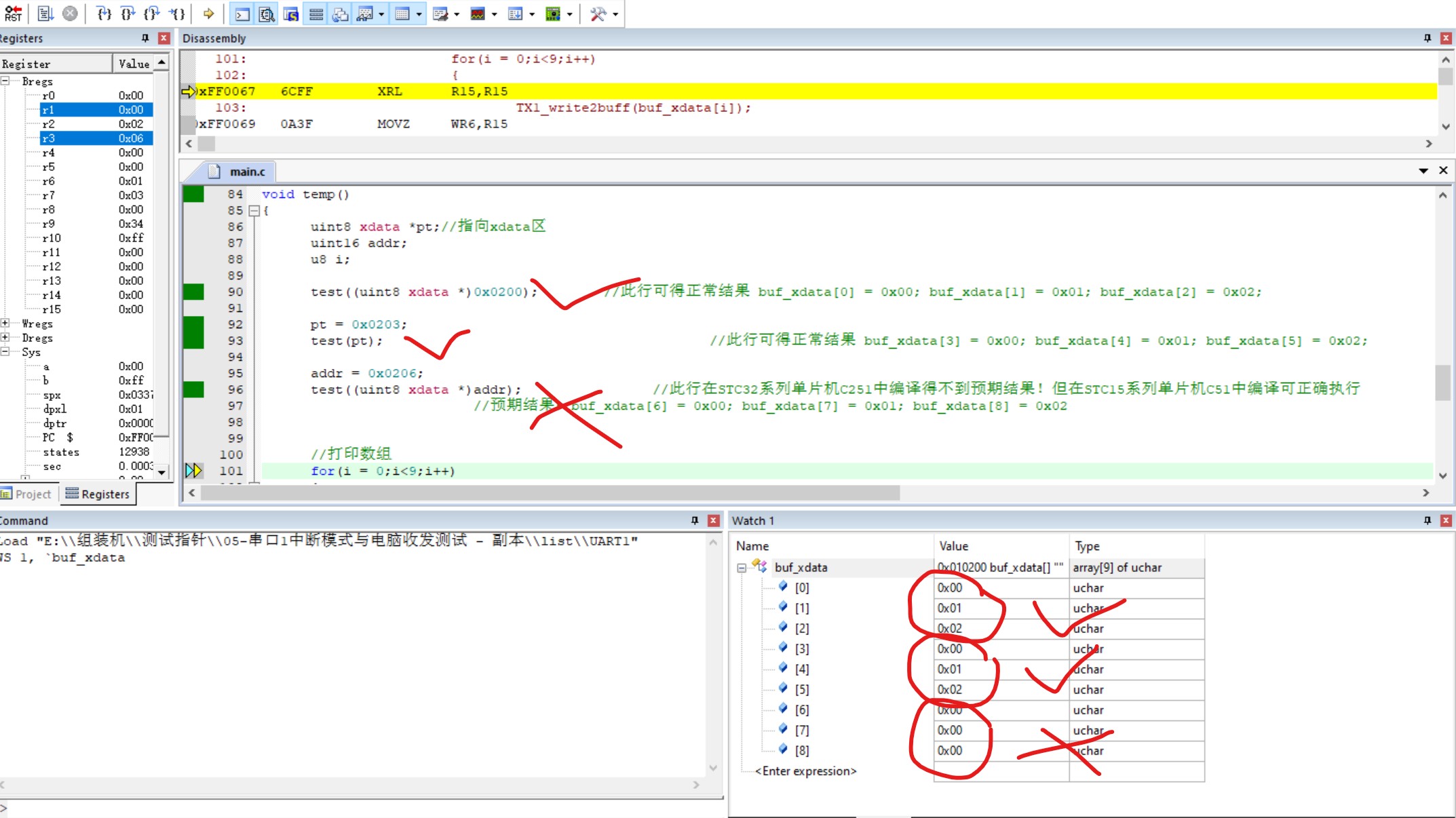Click the Logic Analyzer window icon
This screenshot has height=818, width=1456.
pos(478,14)
